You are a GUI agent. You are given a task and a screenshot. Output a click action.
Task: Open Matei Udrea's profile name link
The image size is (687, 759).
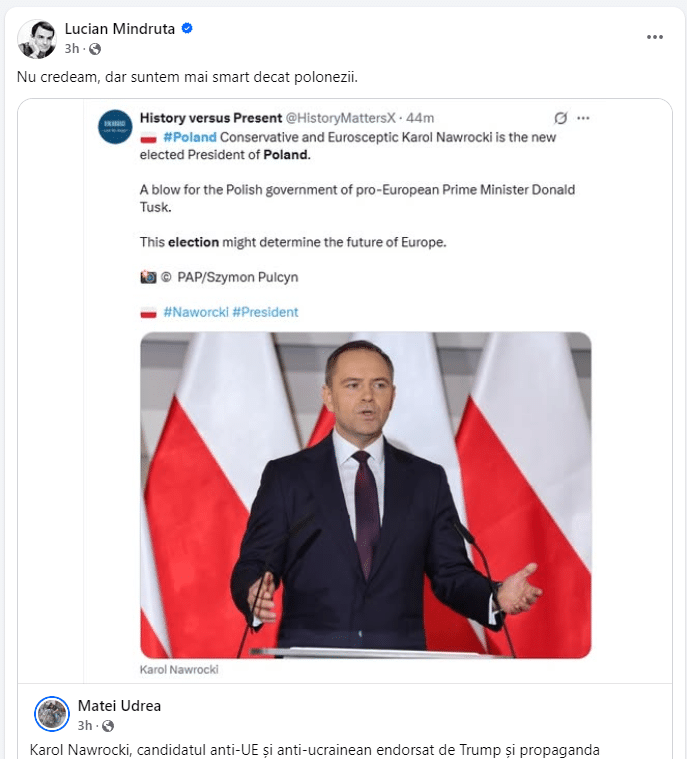(x=119, y=706)
